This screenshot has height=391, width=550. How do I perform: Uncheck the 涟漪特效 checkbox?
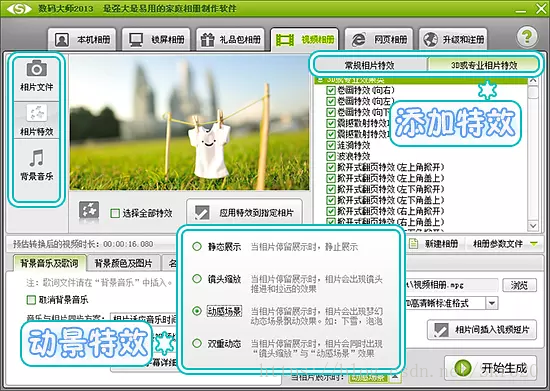click(331, 145)
